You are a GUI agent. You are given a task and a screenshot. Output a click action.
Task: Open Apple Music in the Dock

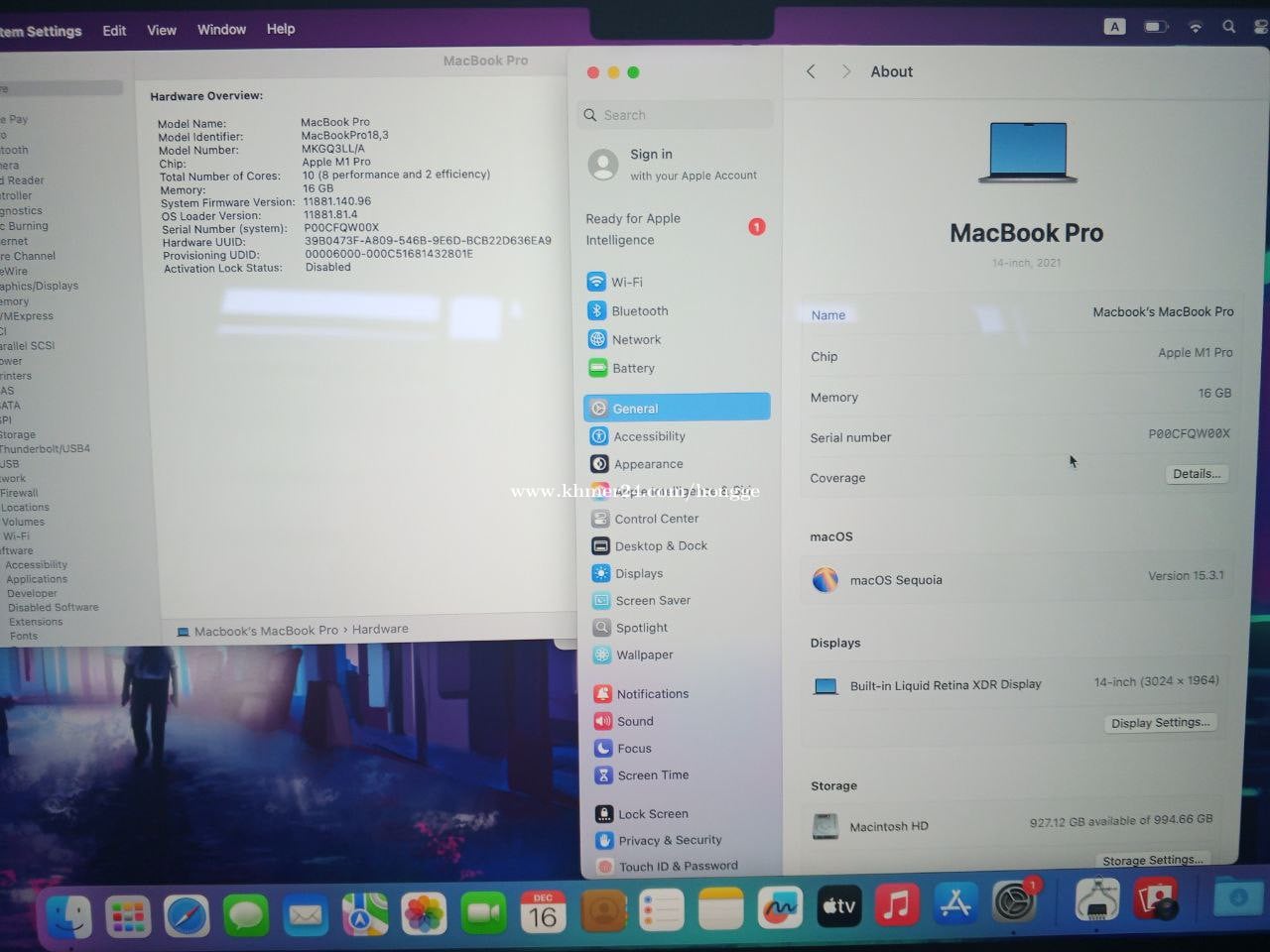coord(897,905)
